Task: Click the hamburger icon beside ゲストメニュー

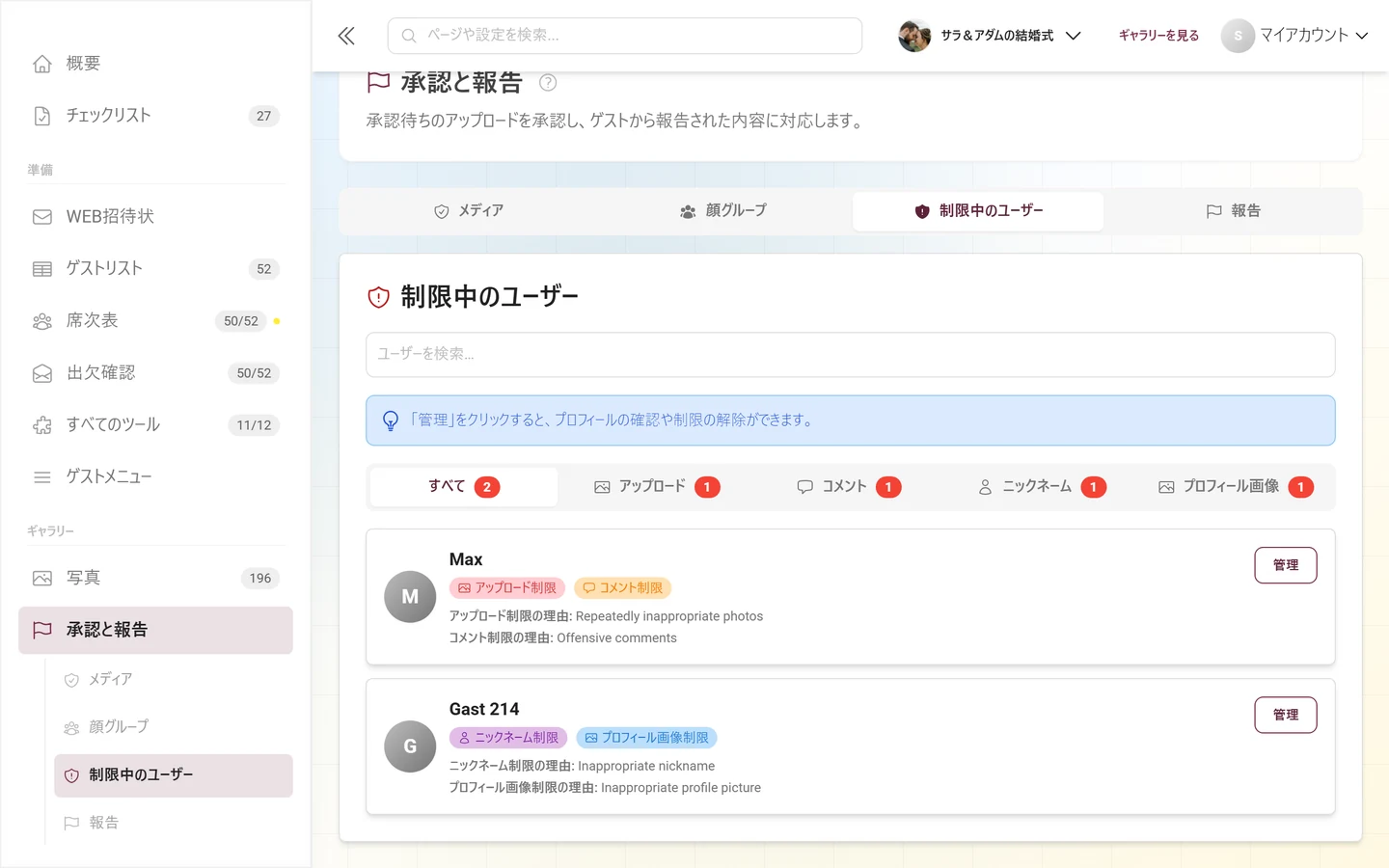Action: click(42, 477)
